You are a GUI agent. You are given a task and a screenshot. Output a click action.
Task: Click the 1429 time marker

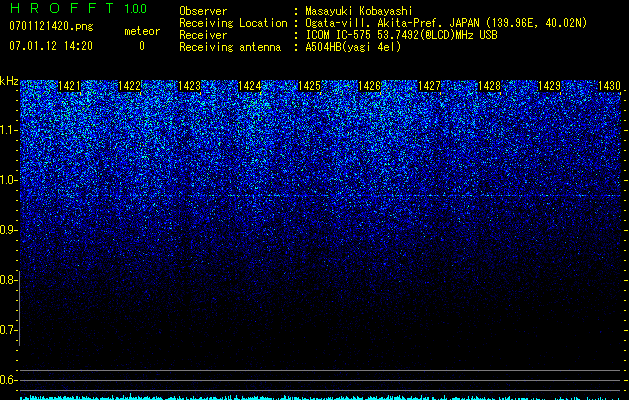(549, 86)
